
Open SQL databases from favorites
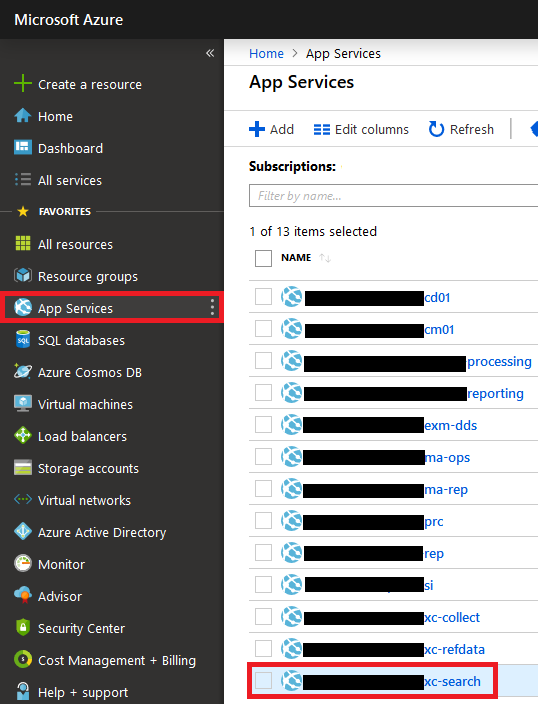(x=81, y=340)
